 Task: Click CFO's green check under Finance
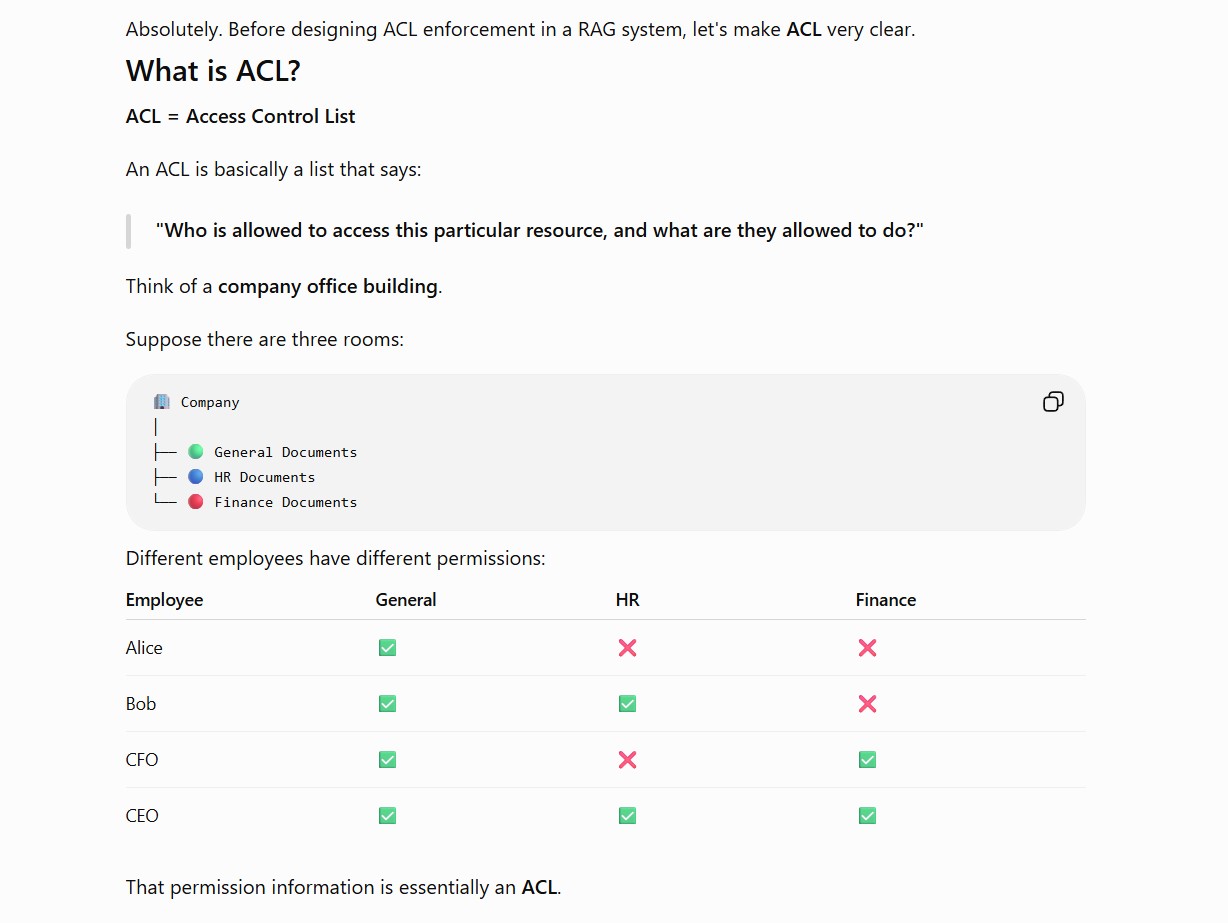[x=867, y=760]
